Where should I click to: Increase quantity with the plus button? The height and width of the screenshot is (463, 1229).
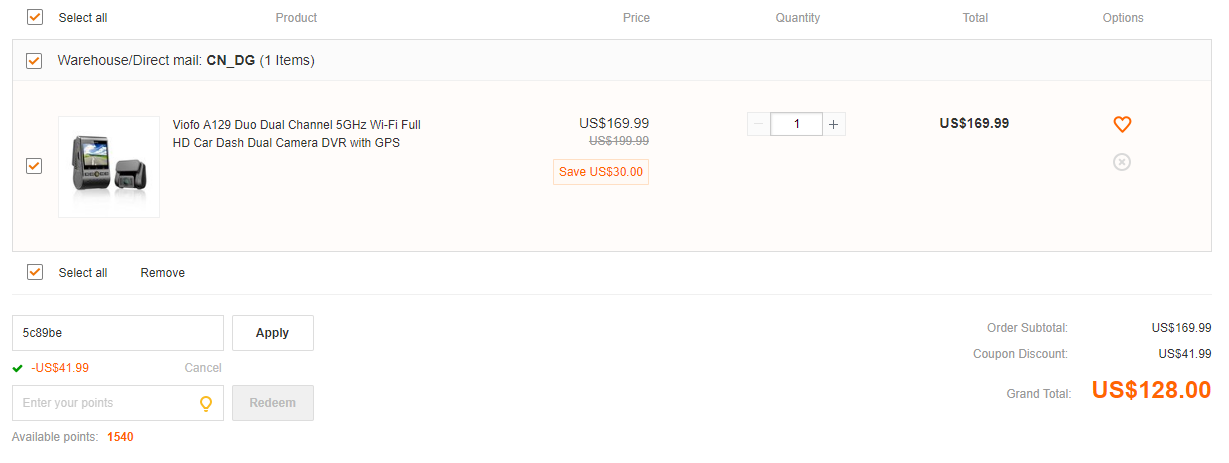coord(834,124)
